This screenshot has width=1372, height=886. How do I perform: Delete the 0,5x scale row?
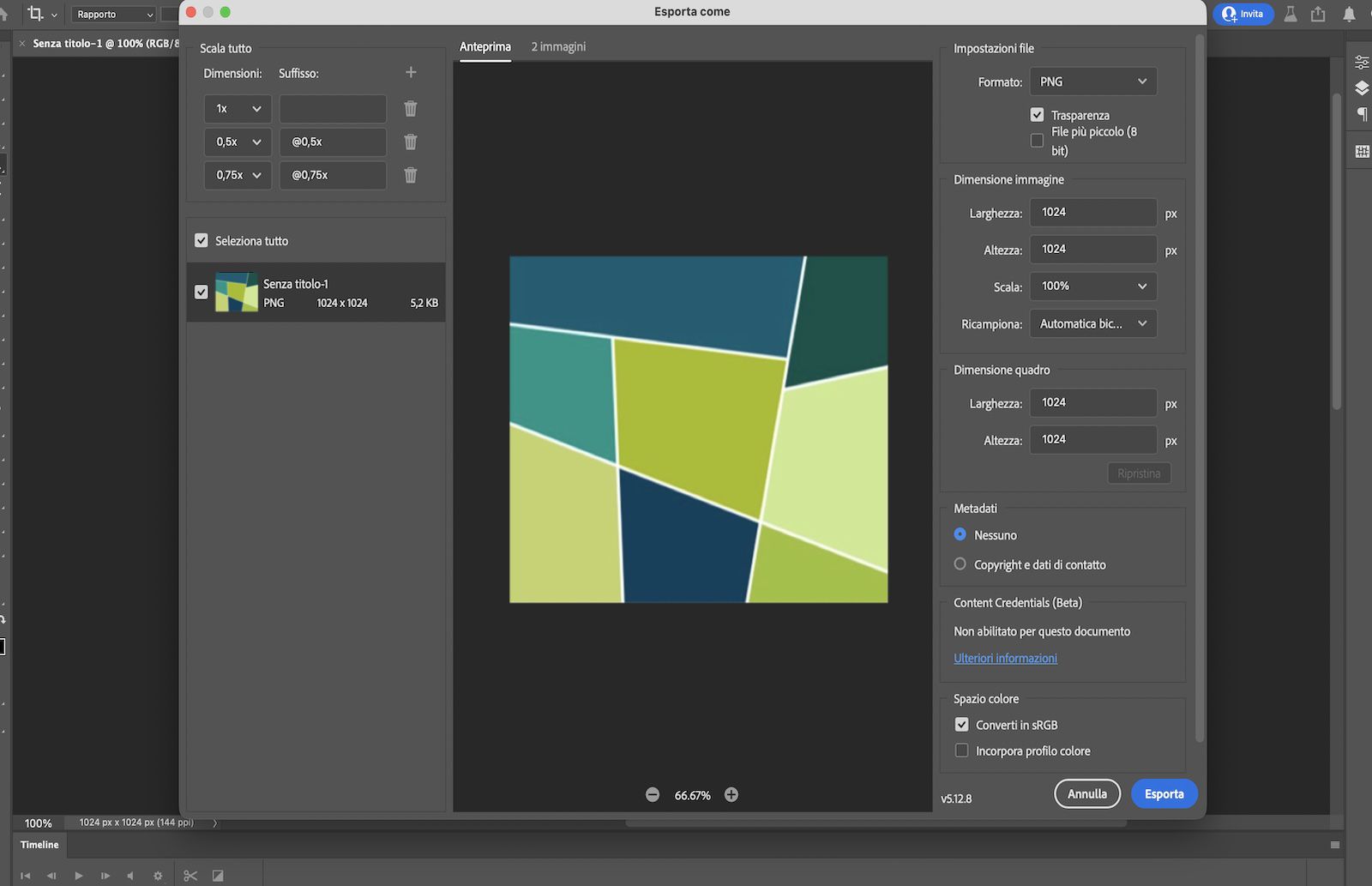(x=411, y=142)
